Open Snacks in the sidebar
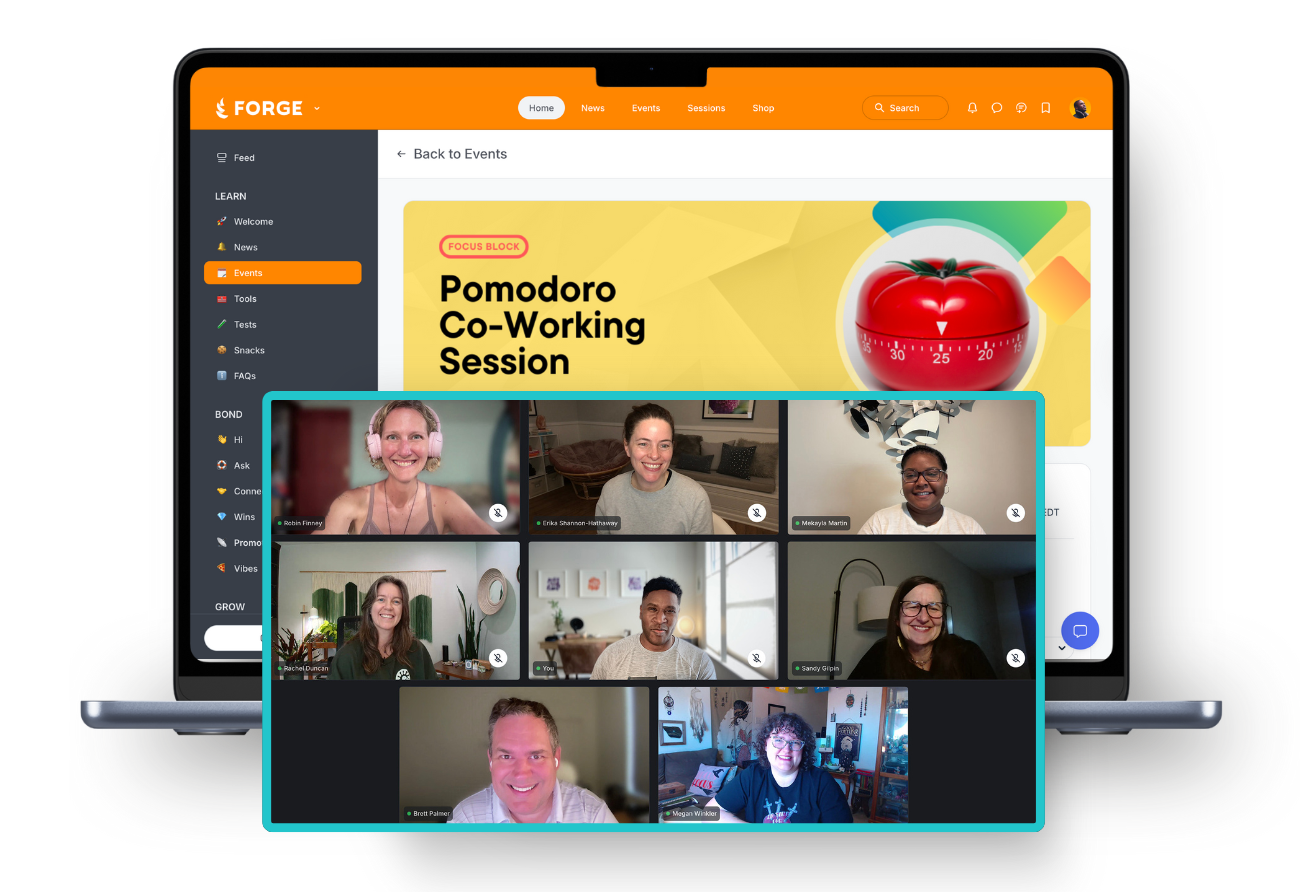The height and width of the screenshot is (892, 1300). [249, 350]
